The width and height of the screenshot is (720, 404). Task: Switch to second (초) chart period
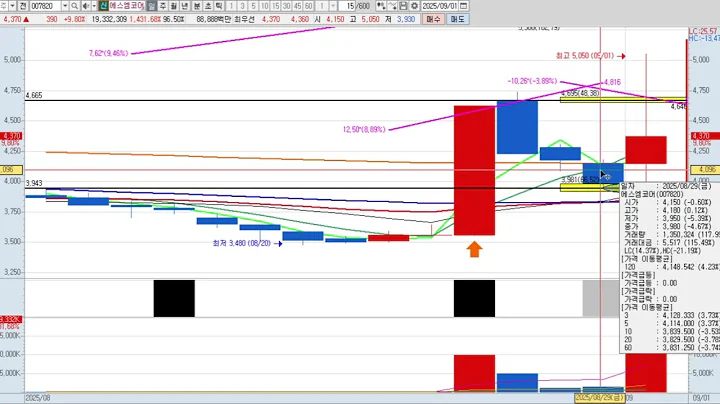click(208, 6)
